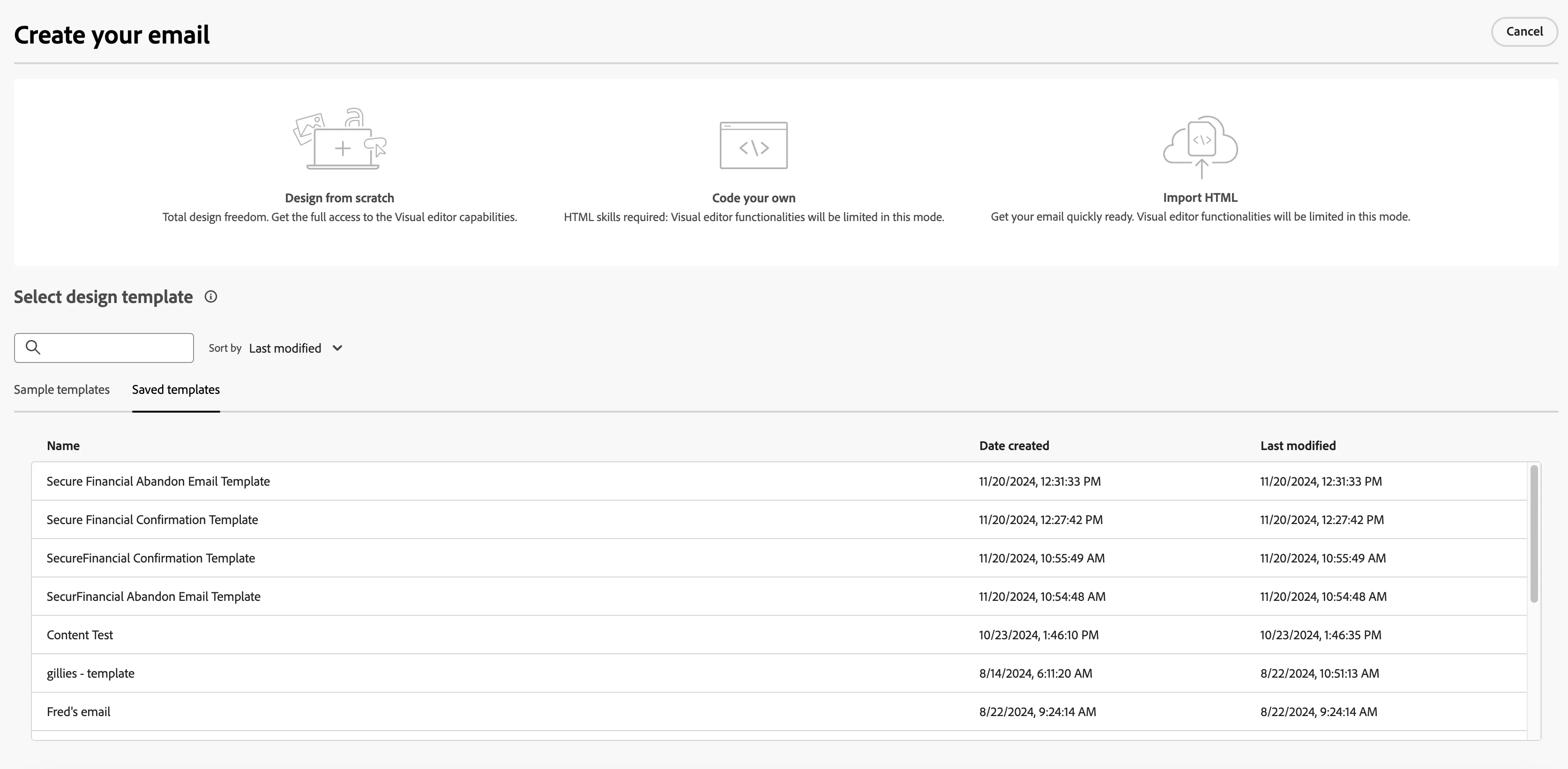Open the info icon beside Select design template
The height and width of the screenshot is (769, 1568).
[210, 297]
